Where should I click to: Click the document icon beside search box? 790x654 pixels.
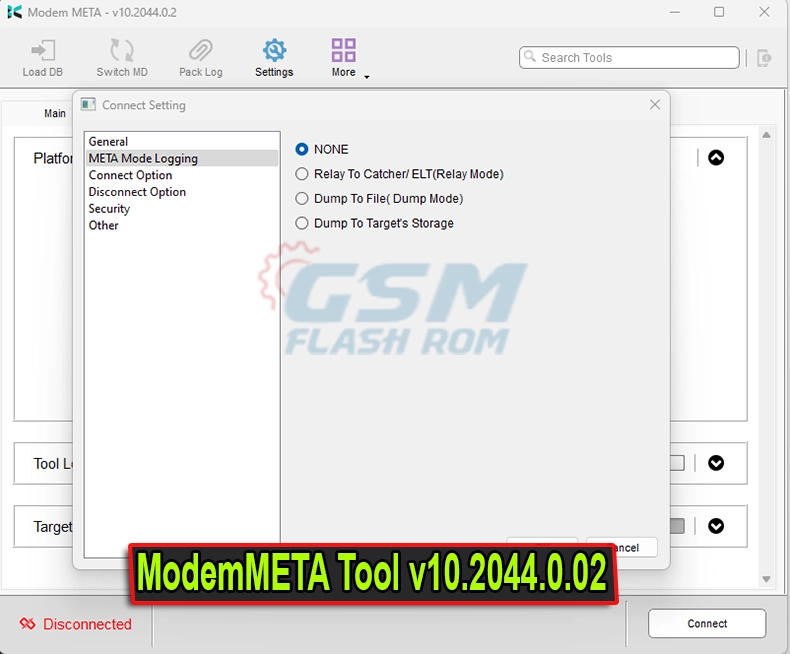coord(764,58)
